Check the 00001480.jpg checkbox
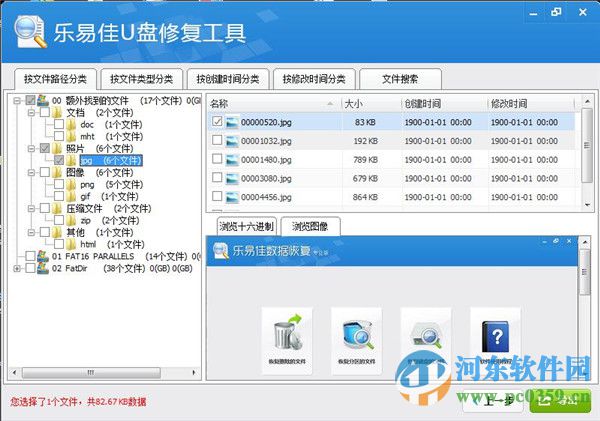600x421 pixels. [x=217, y=158]
